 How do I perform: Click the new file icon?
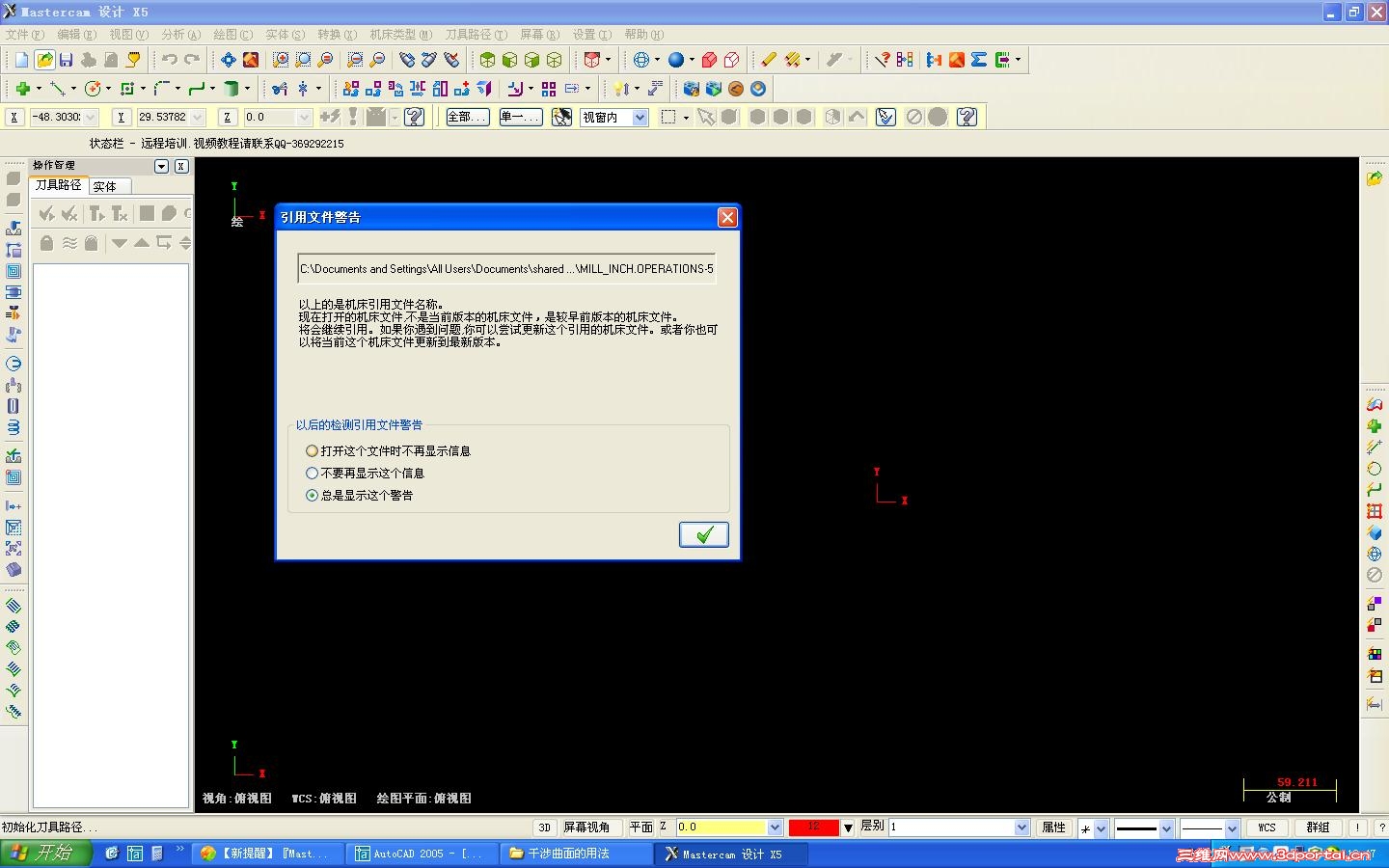(21, 60)
